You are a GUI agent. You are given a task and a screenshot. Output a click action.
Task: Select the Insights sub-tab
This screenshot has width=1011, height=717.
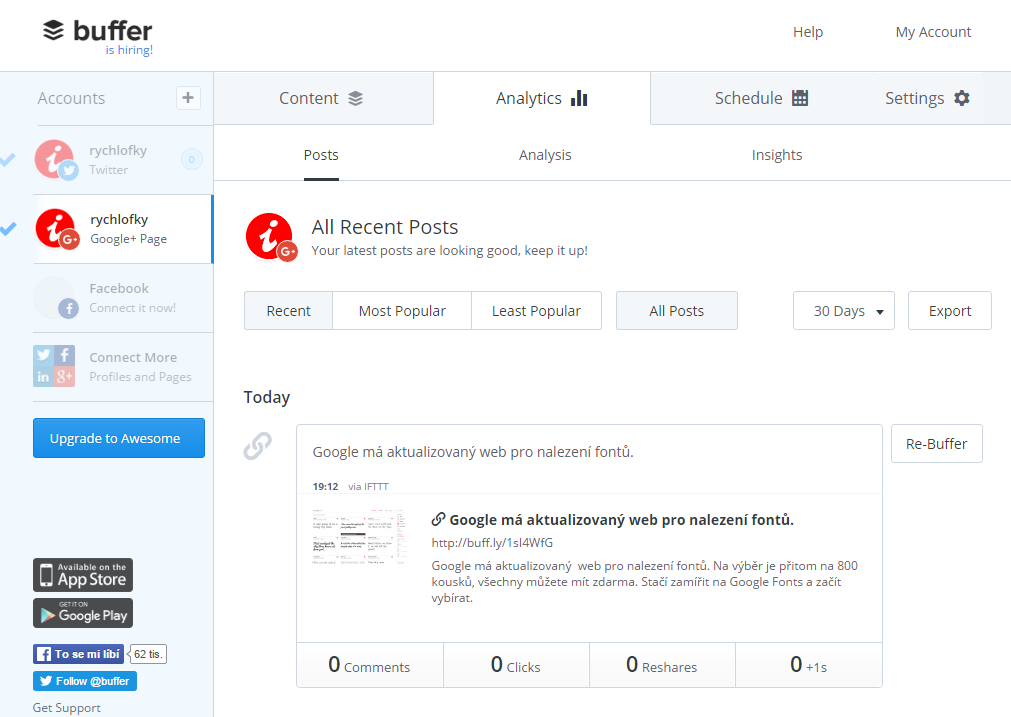coord(777,155)
